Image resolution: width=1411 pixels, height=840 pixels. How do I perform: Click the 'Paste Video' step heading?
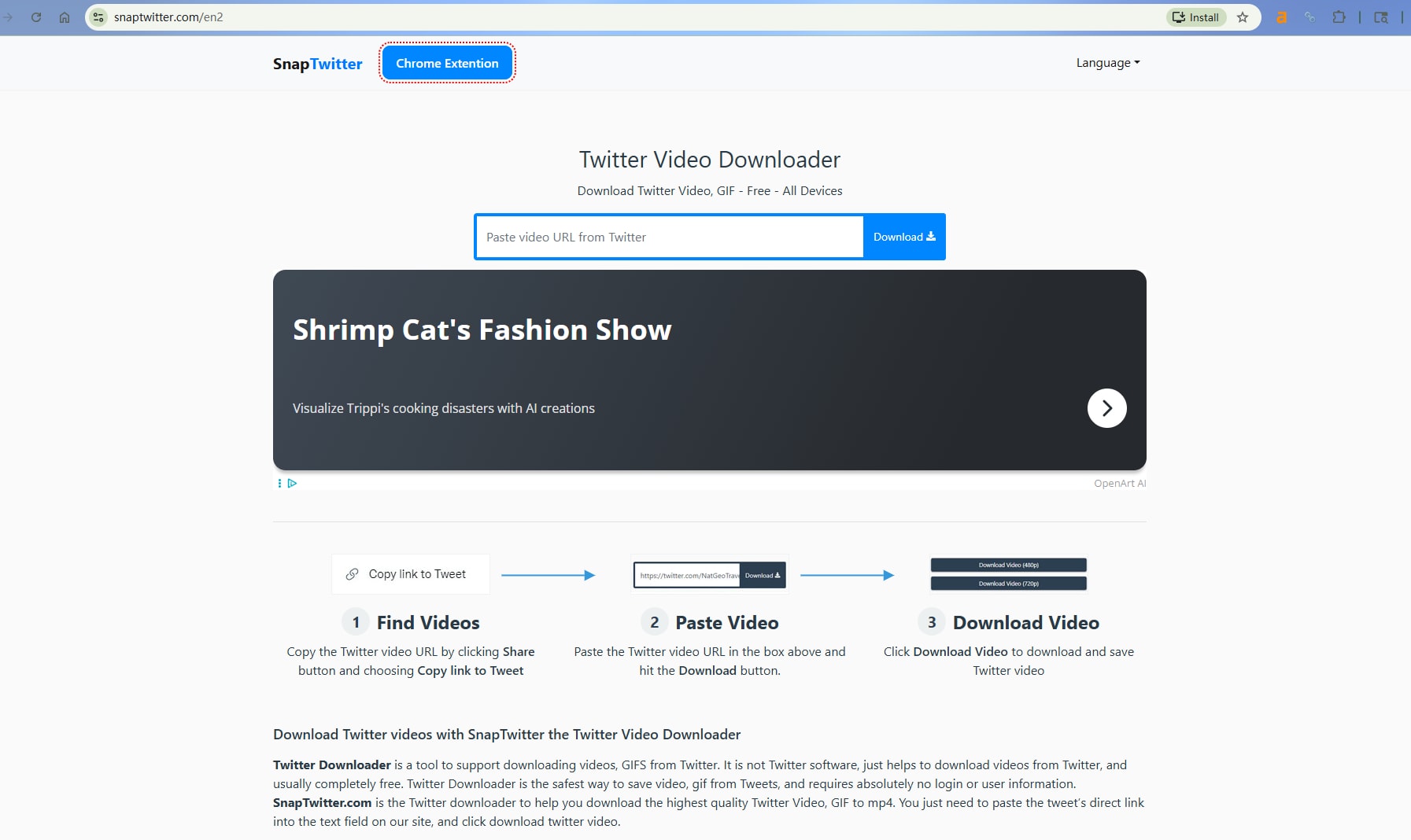pos(727,623)
